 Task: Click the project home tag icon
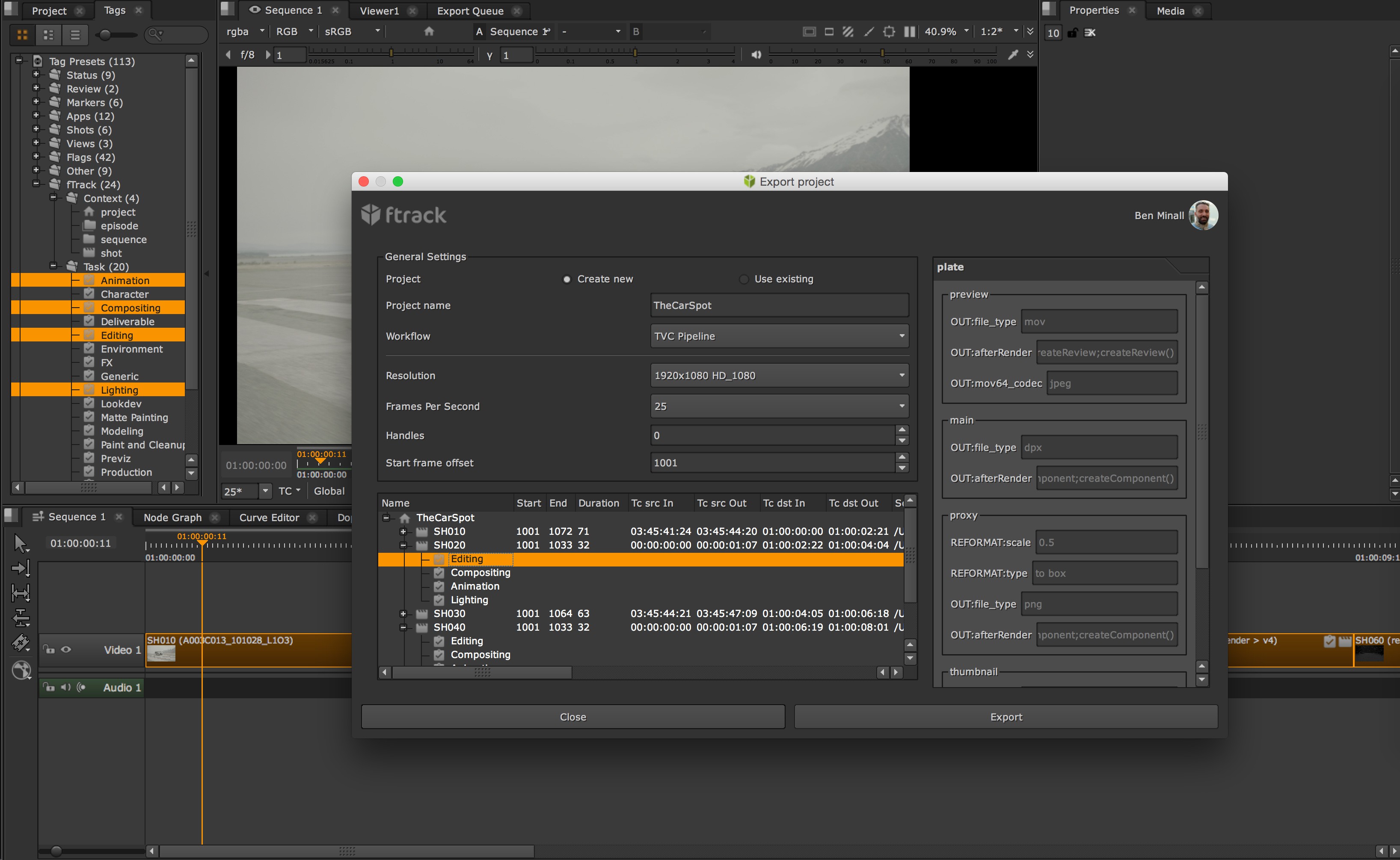pyautogui.click(x=89, y=212)
